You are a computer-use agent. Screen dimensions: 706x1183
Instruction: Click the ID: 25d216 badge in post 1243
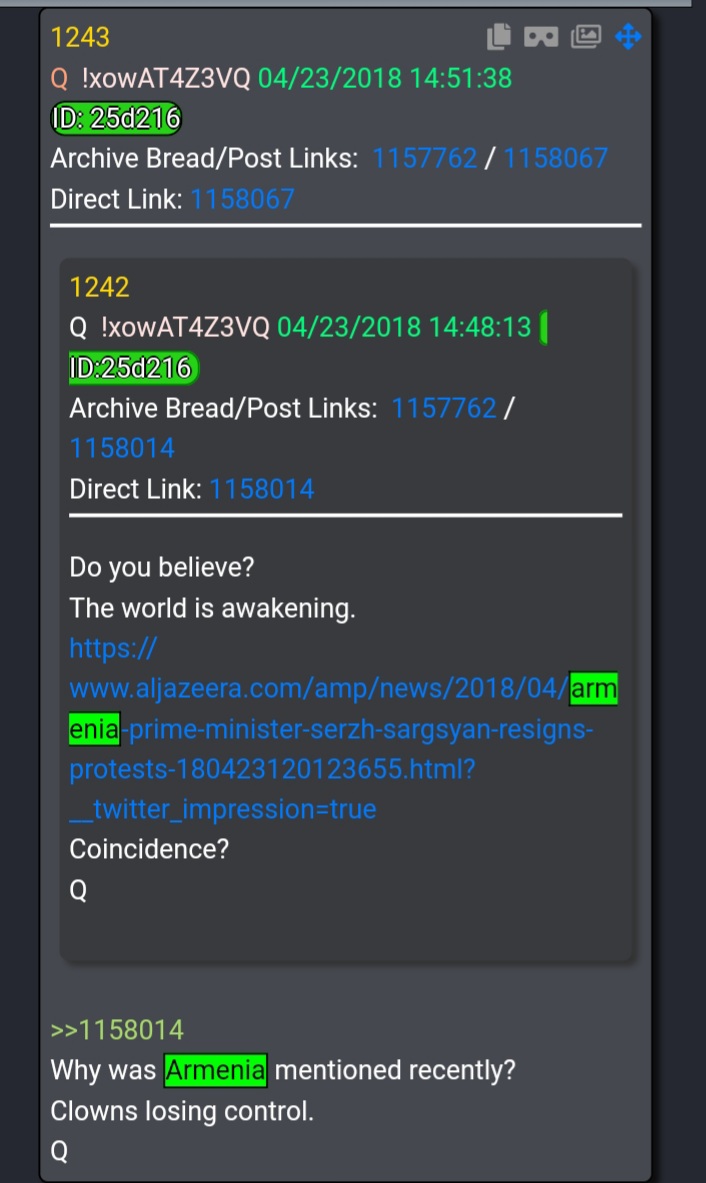[x=116, y=118]
